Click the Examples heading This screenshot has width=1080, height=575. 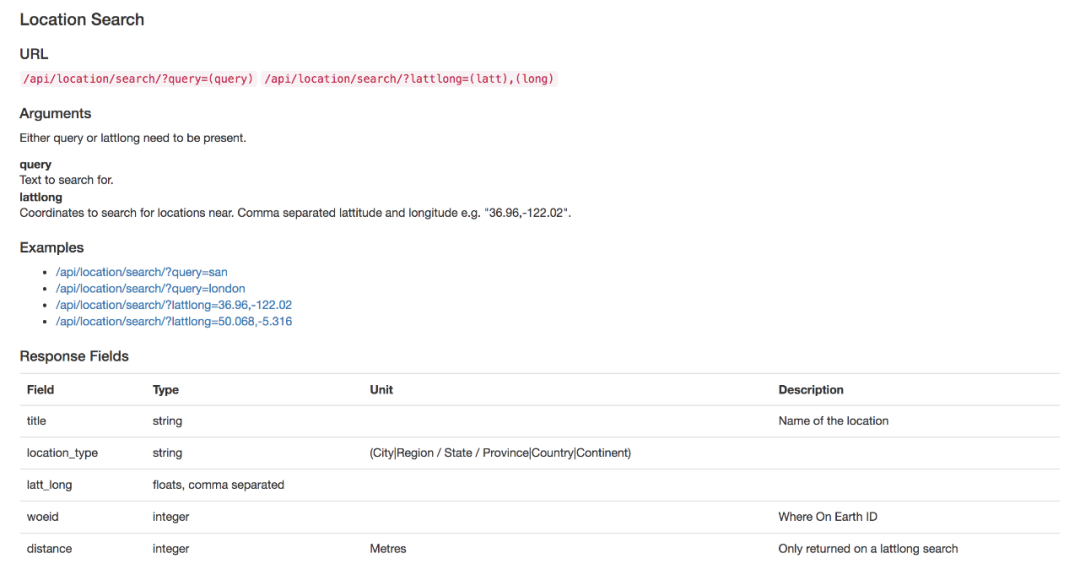tap(52, 248)
